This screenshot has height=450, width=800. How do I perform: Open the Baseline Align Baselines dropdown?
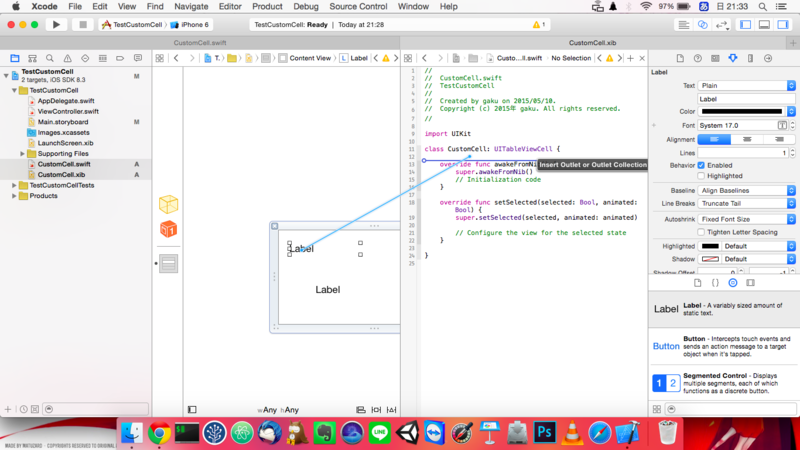point(746,190)
